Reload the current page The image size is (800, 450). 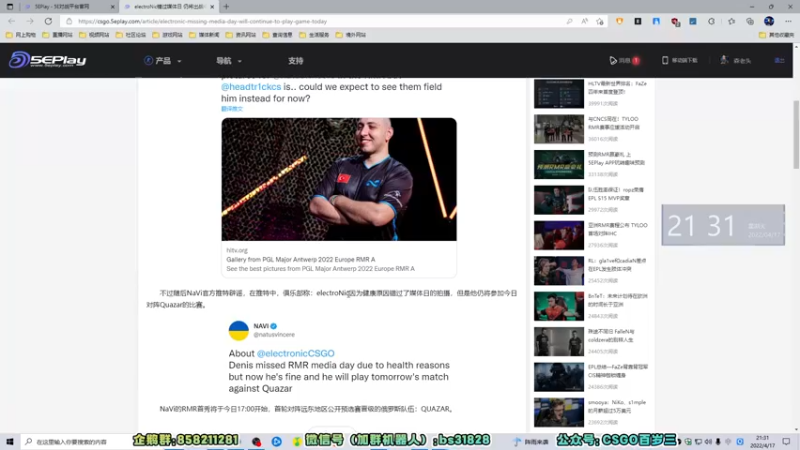click(x=48, y=21)
